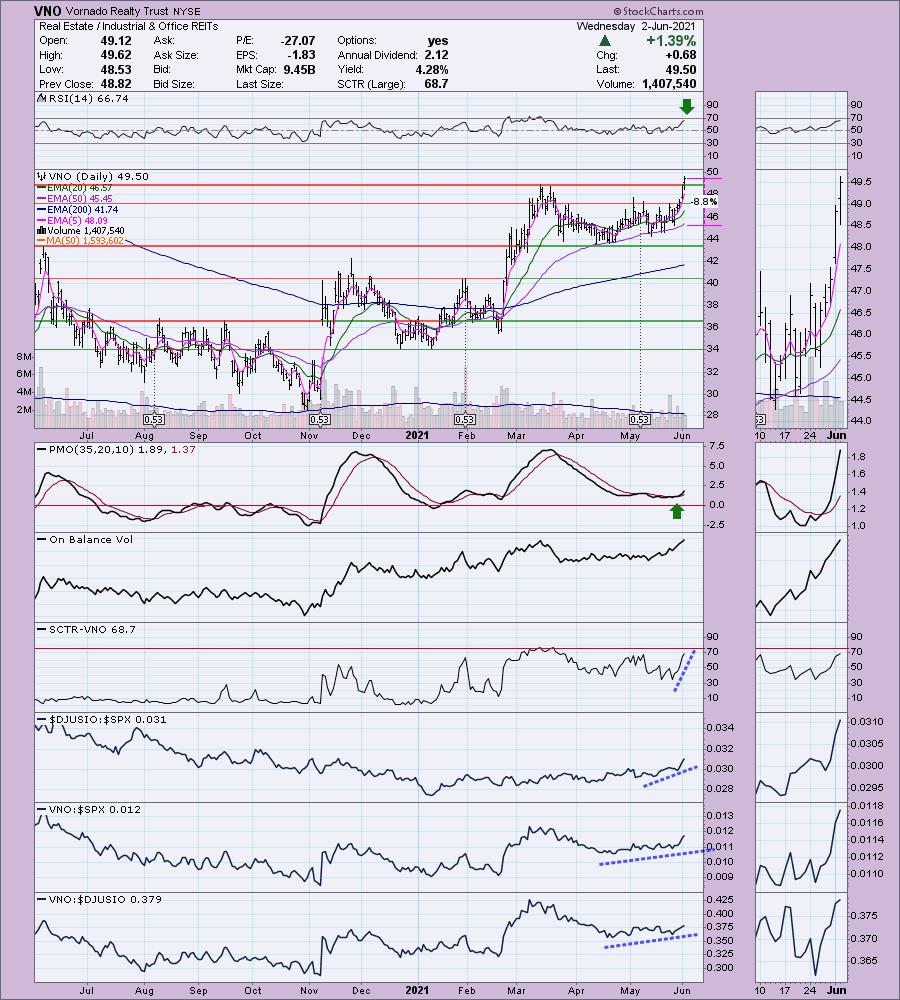
Task: Click the Chg value +0.68
Action: (681, 55)
